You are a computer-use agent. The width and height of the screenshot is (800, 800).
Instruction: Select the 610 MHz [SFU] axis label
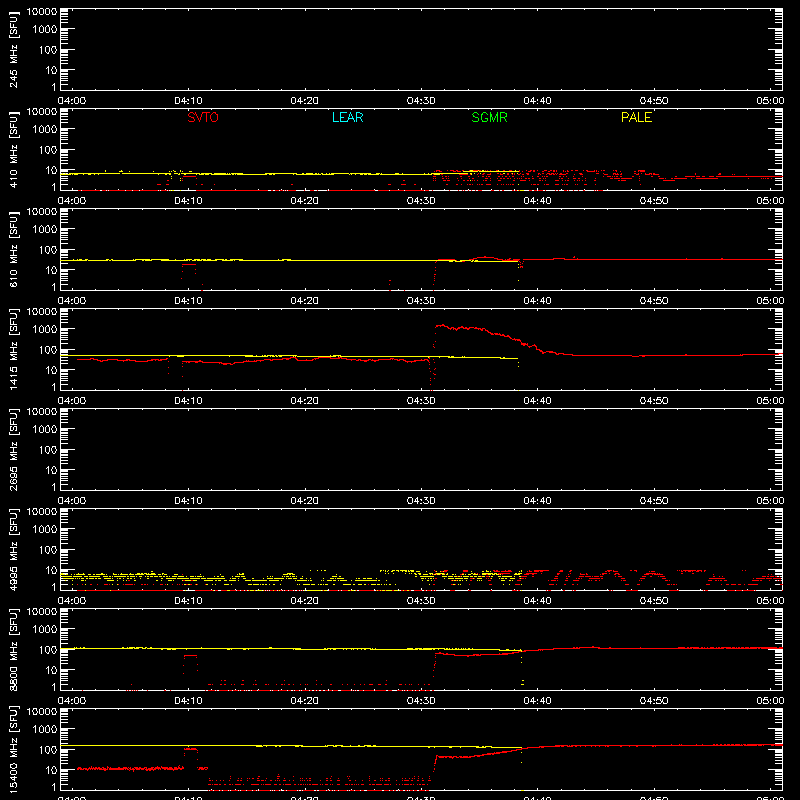[x=13, y=249]
